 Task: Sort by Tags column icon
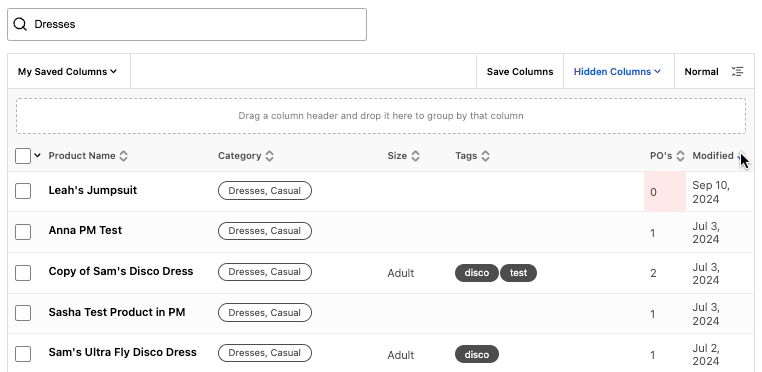(x=485, y=156)
